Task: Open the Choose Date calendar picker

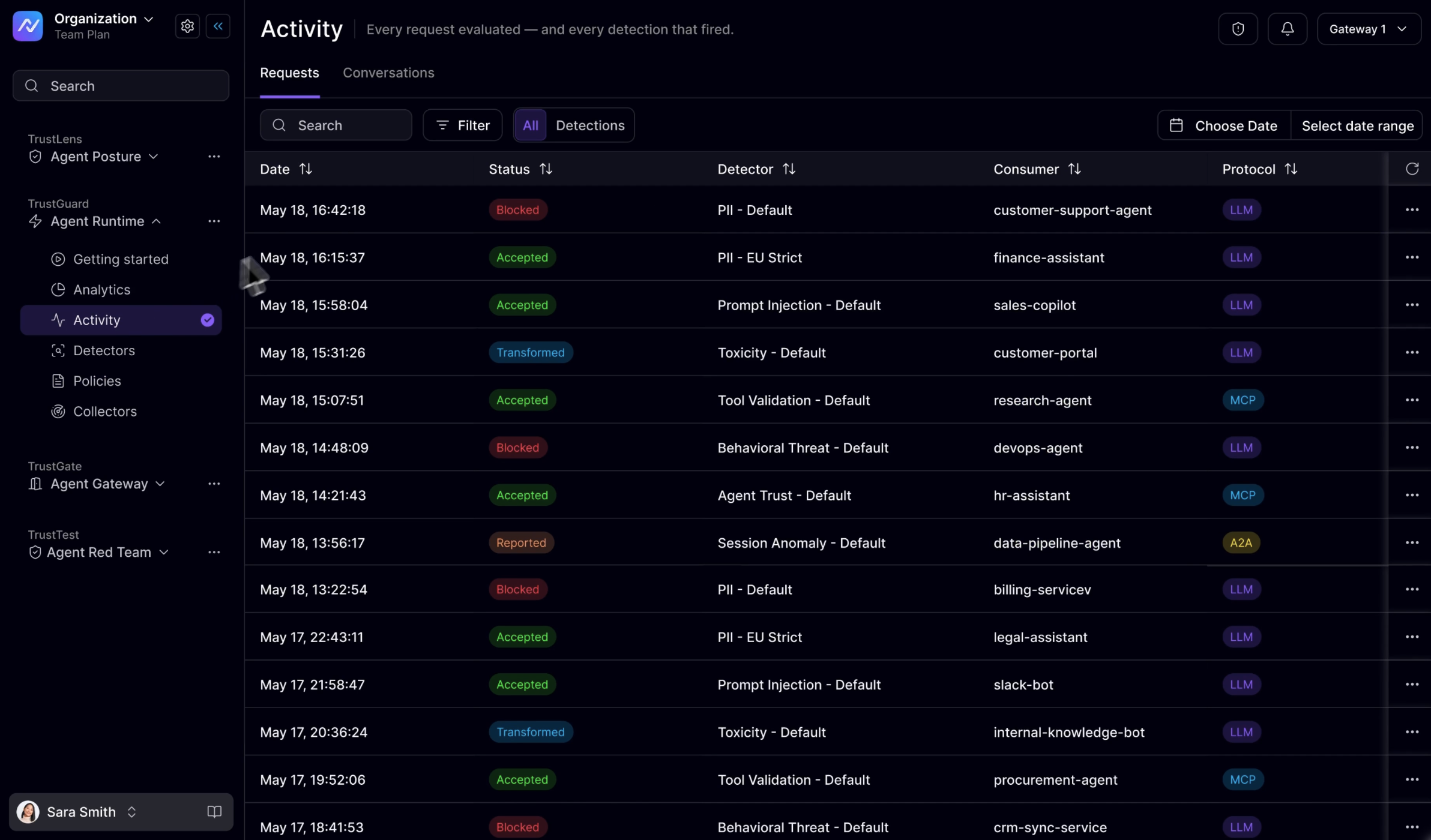Action: [1224, 125]
